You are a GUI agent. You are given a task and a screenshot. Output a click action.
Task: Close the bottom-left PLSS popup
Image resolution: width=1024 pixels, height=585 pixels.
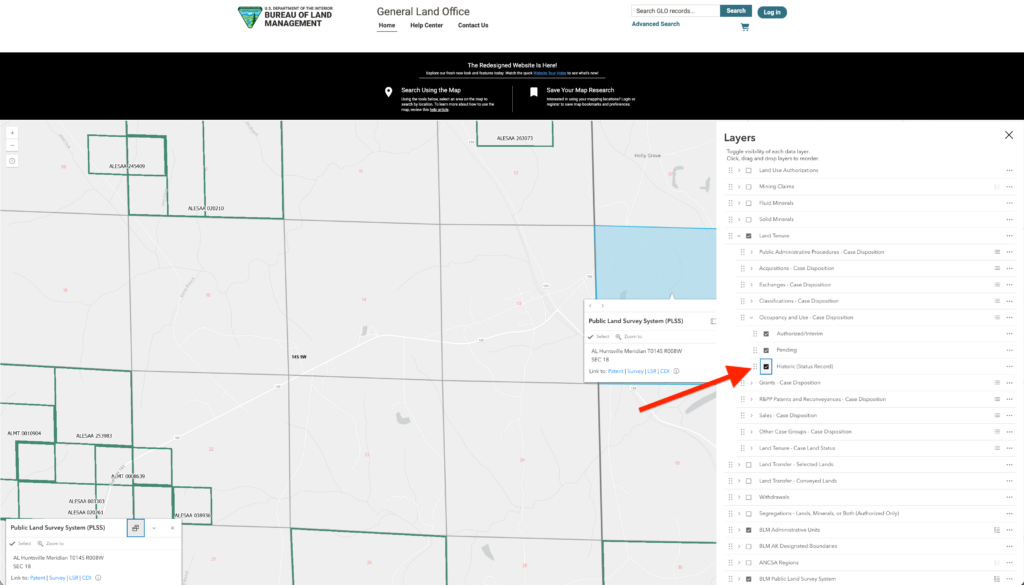pos(172,528)
